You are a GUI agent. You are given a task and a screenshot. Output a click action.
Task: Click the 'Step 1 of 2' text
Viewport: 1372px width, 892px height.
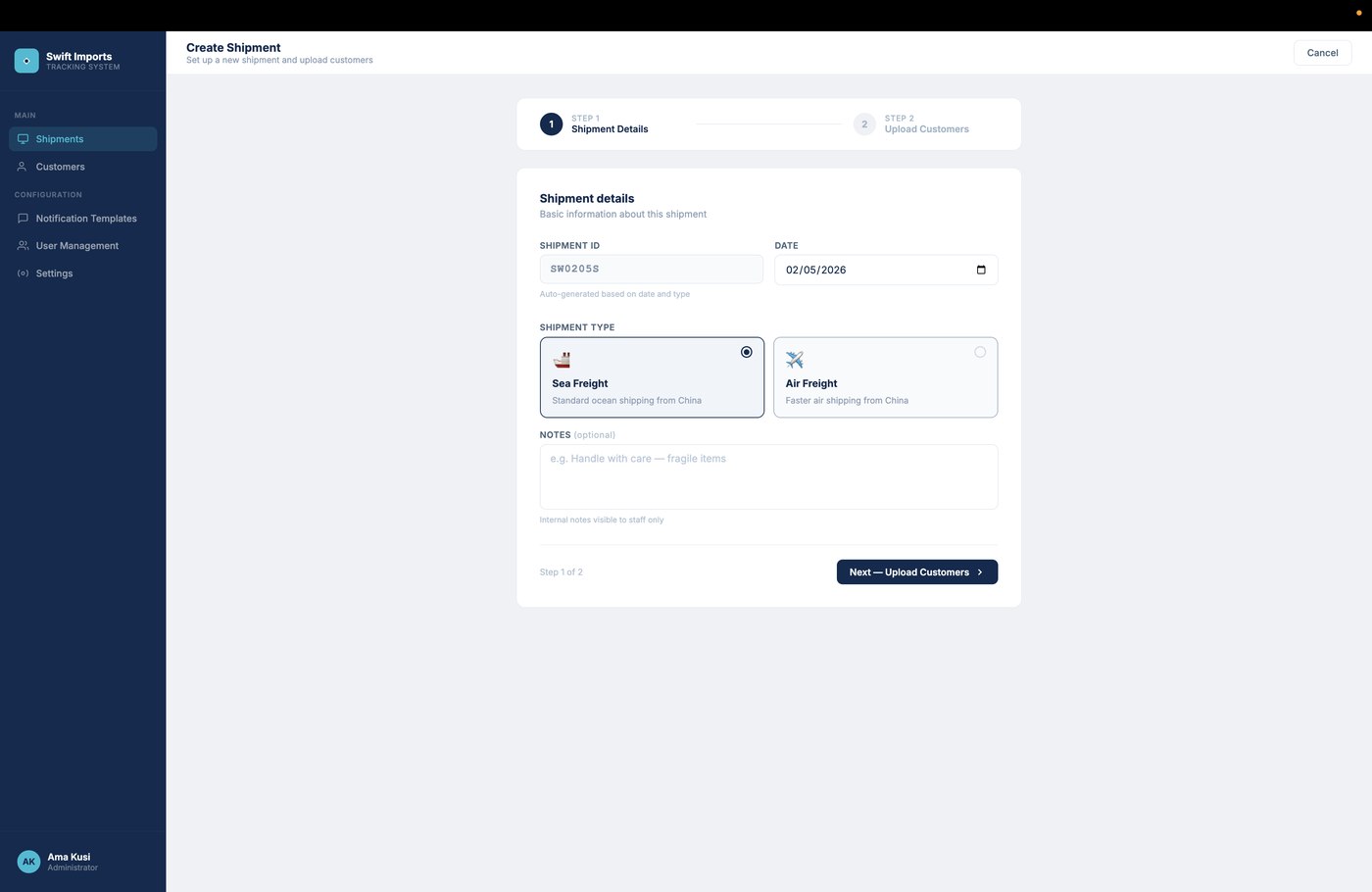coord(561,572)
